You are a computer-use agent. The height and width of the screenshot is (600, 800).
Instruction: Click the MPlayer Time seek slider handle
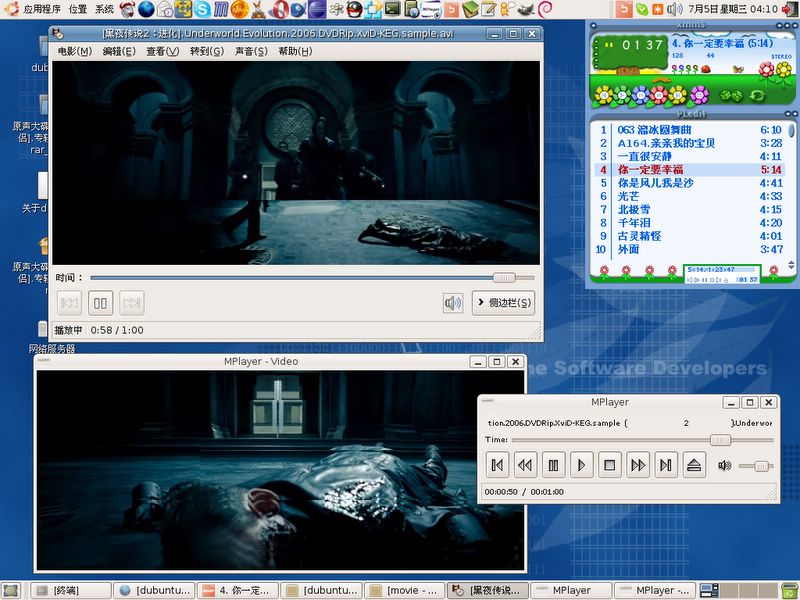[720, 440]
